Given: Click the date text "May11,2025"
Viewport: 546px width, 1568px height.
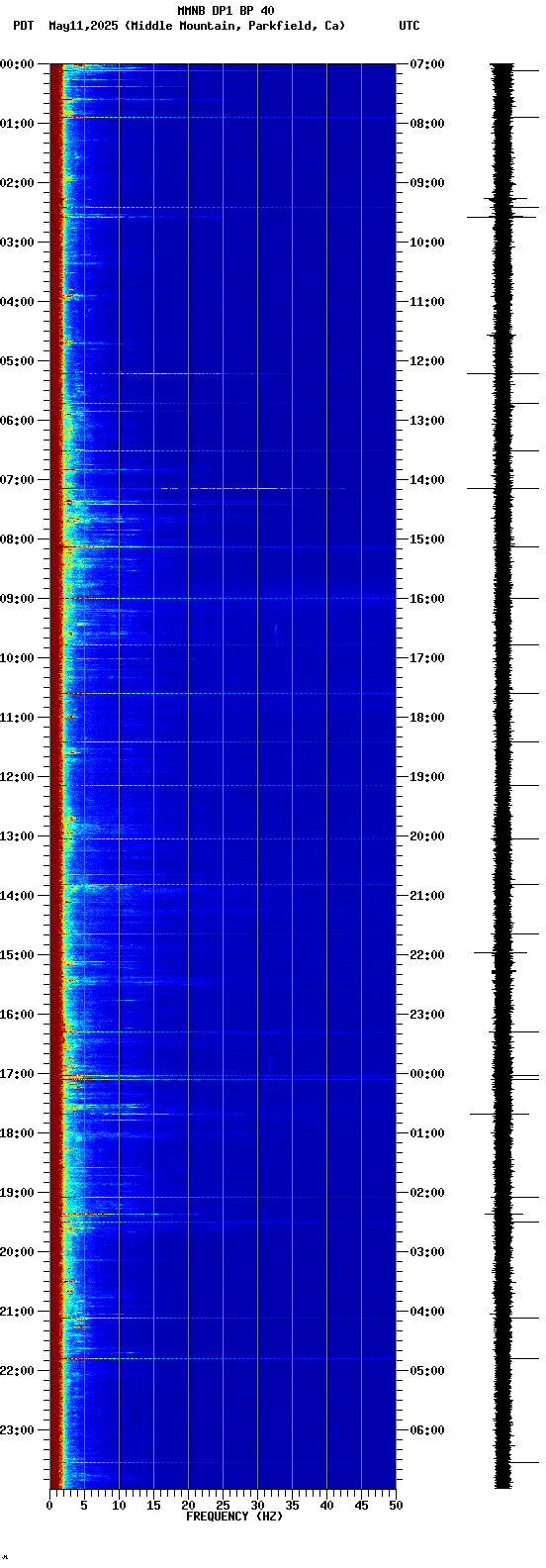Looking at the screenshot, I should pyautogui.click(x=83, y=26).
